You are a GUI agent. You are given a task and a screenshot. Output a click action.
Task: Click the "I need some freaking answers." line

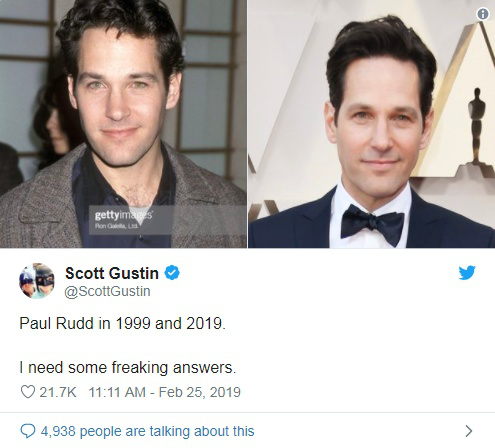click(128, 368)
